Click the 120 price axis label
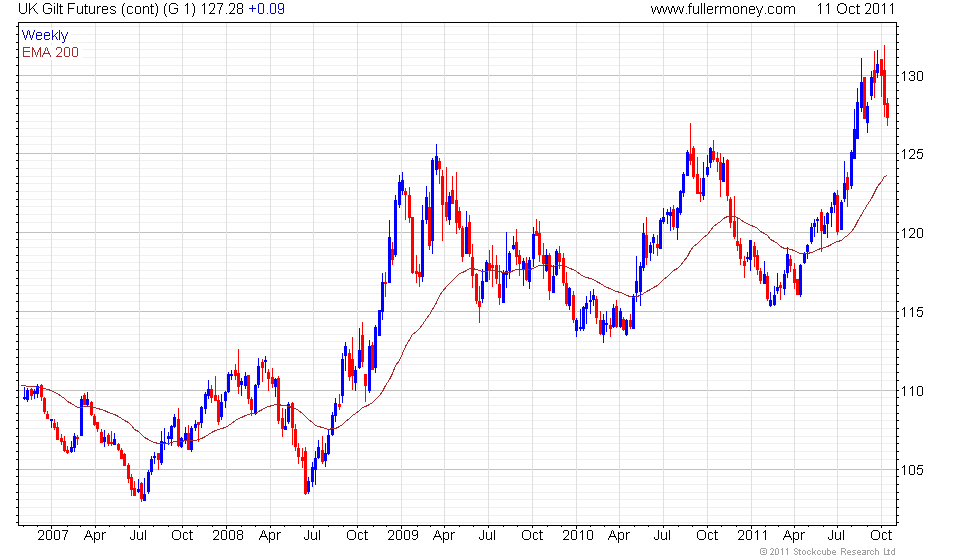Image resolution: width=980 pixels, height=560 pixels. 912,233
